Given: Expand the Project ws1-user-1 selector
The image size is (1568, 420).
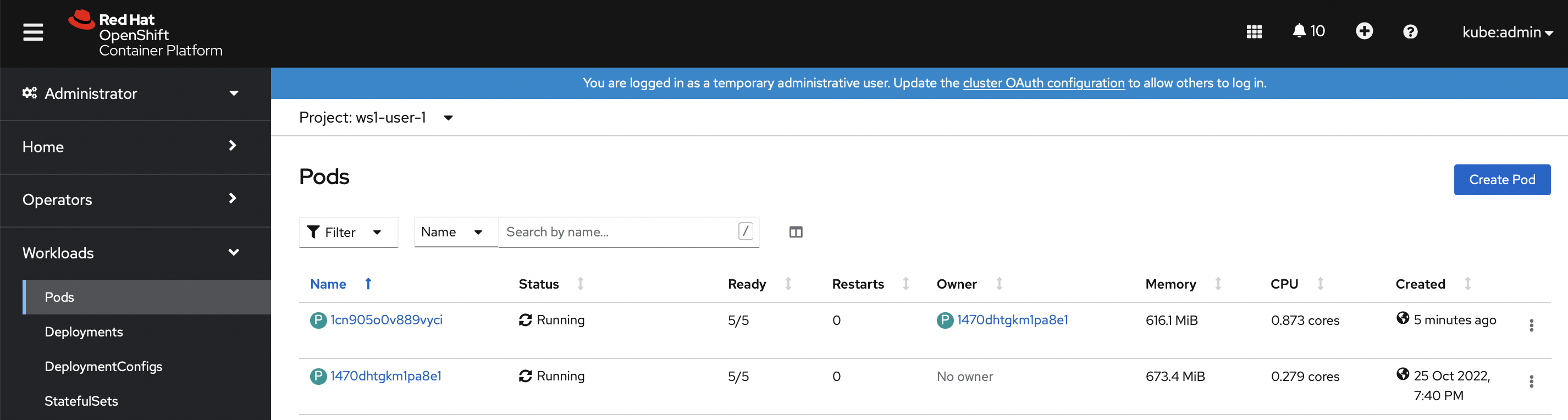Looking at the screenshot, I should [x=376, y=118].
